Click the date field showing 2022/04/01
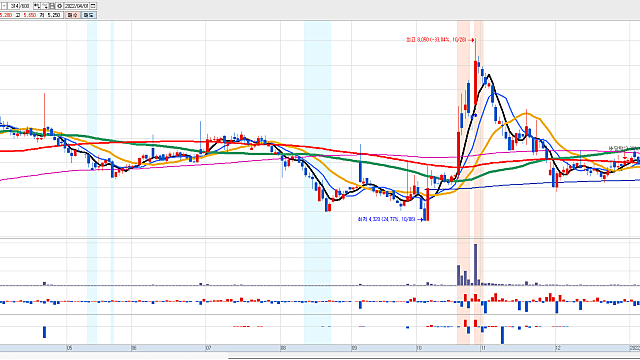This screenshot has width=640, height=360. pos(76,6)
